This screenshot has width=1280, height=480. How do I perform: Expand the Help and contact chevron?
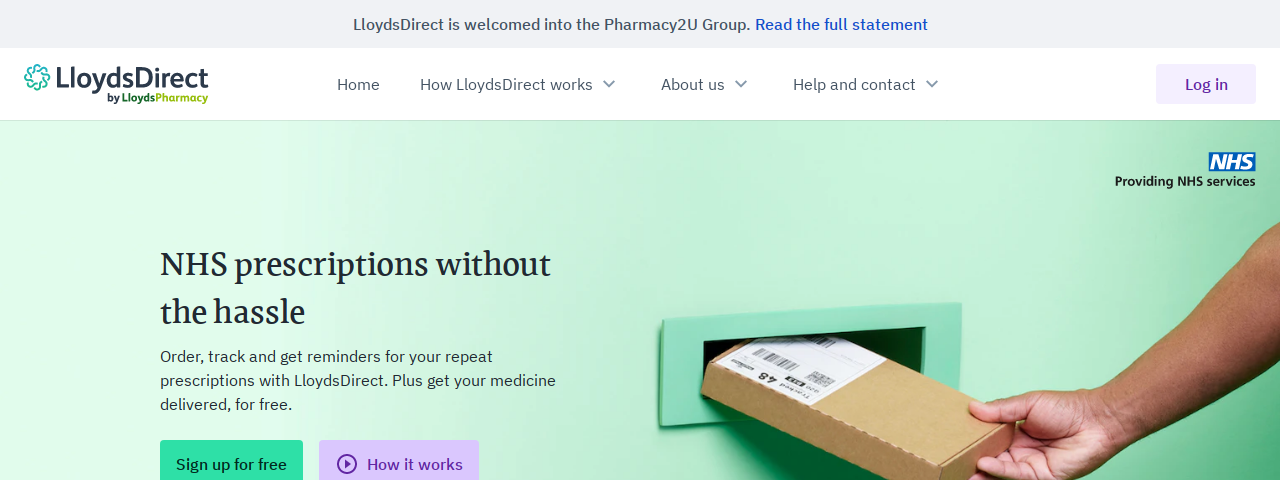click(932, 84)
